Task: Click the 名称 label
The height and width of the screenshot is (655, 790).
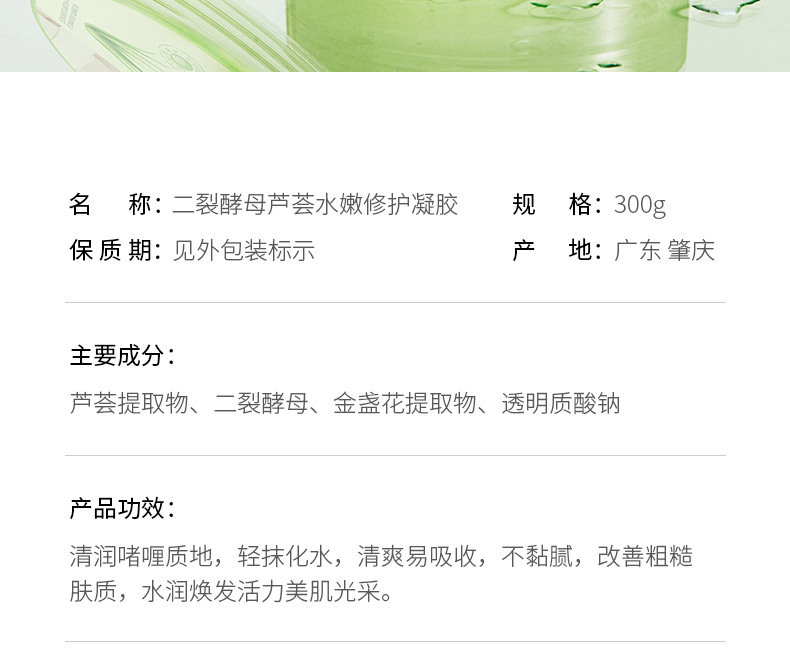Action: (x=115, y=205)
